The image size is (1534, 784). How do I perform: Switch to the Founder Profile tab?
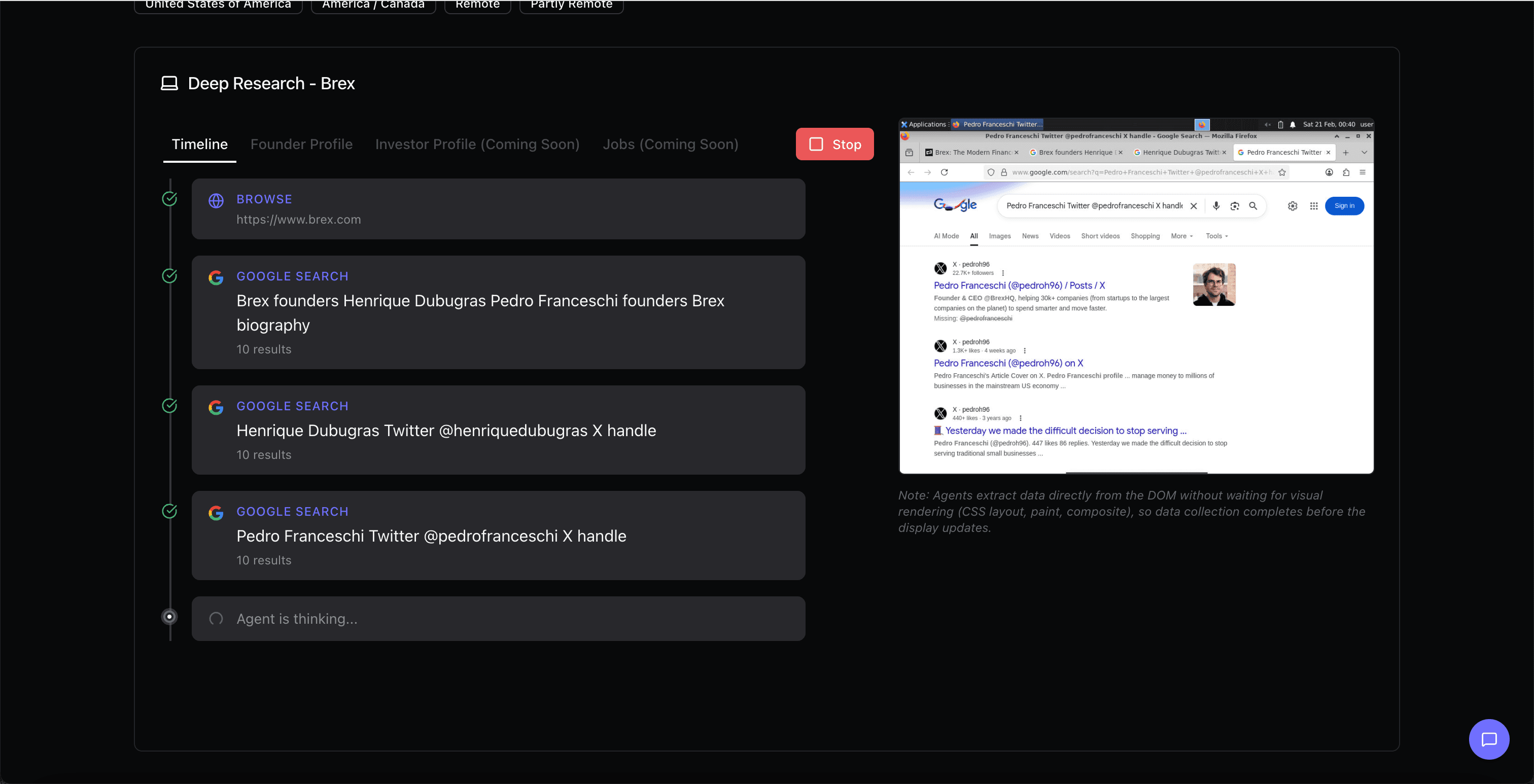[x=301, y=144]
